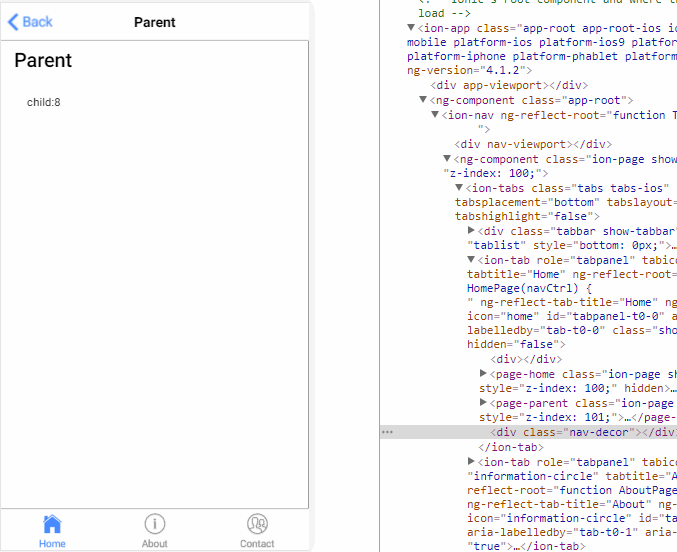677x552 pixels.
Task: Open the Contact tab icon
Action: click(x=257, y=524)
